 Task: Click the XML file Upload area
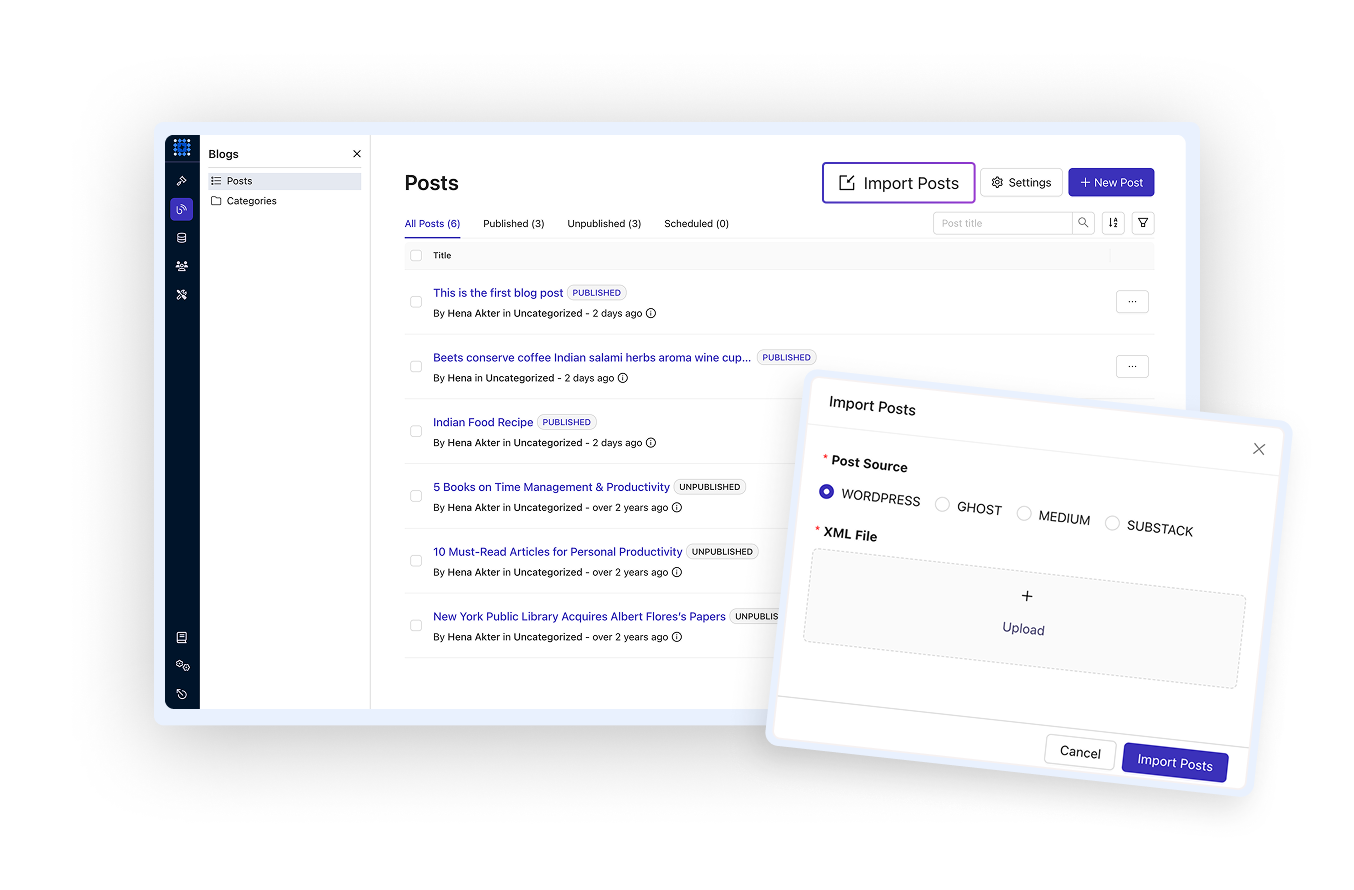[1023, 614]
